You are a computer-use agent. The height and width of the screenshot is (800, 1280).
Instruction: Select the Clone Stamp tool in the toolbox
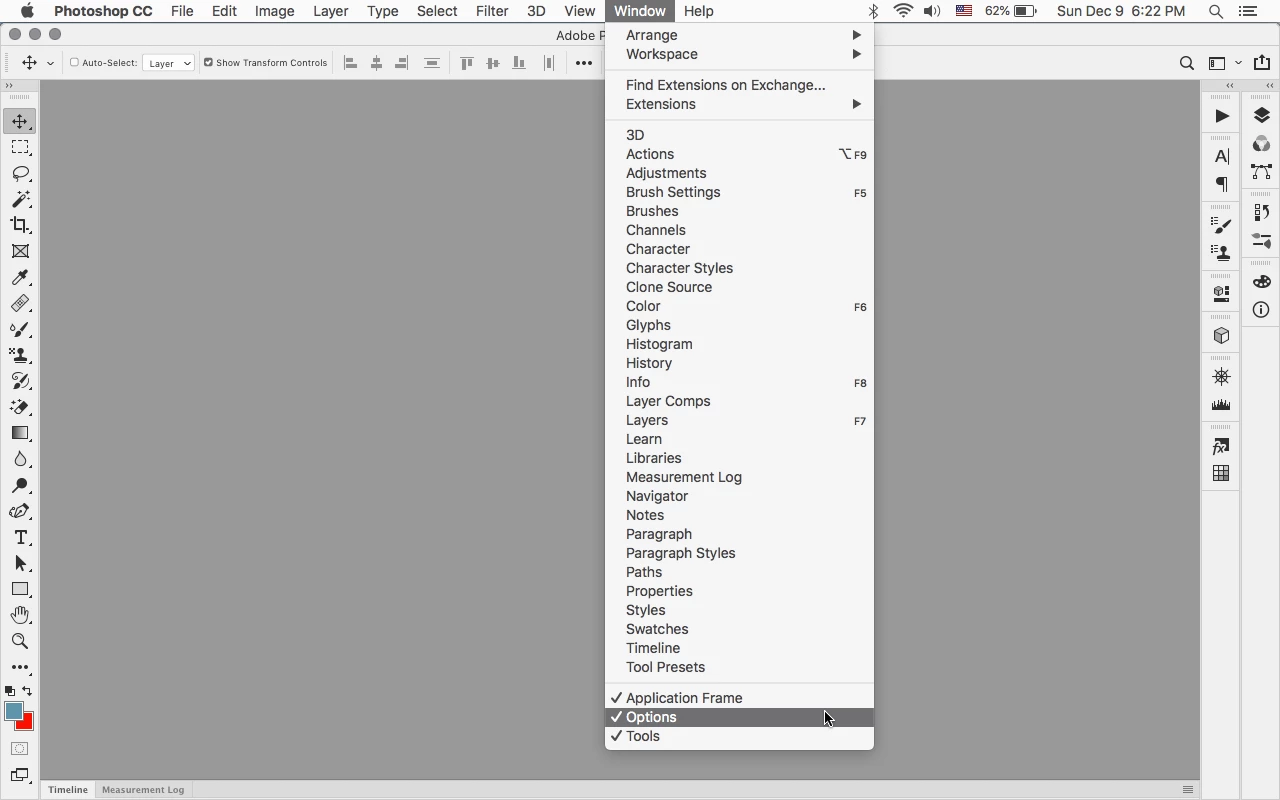tap(20, 355)
